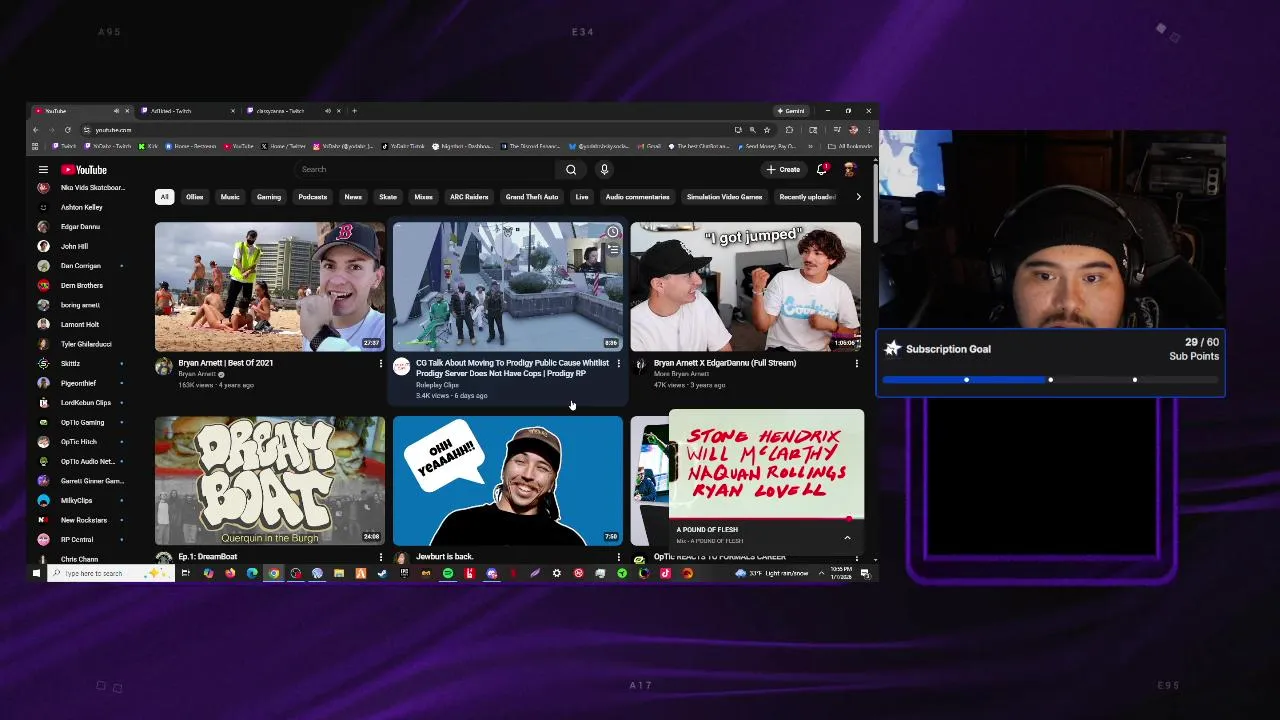Screen dimensions: 1280x720
Task: Open the YouTube hamburger guide menu
Action: click(43, 169)
